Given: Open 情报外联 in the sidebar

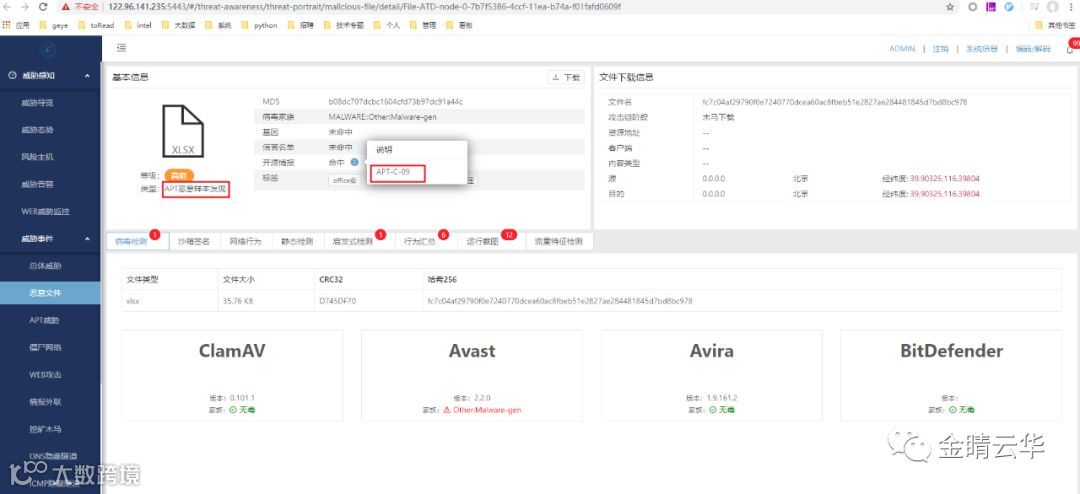Looking at the screenshot, I should coord(45,402).
